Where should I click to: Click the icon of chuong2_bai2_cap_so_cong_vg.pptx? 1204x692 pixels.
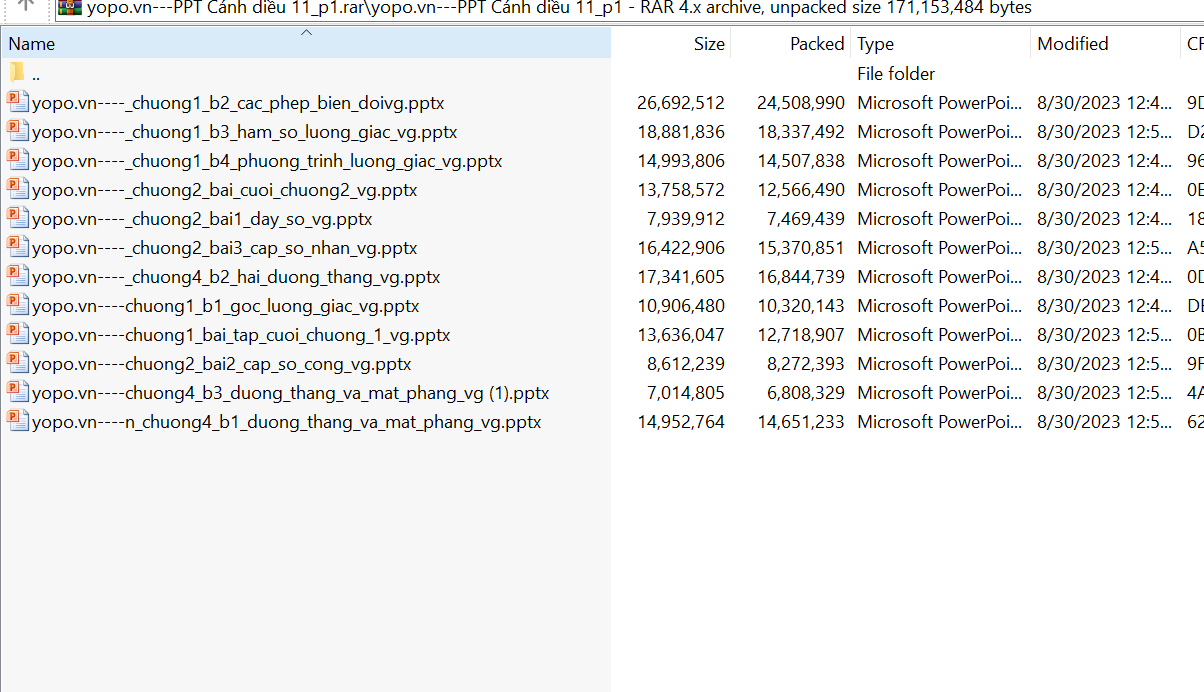(x=17, y=363)
